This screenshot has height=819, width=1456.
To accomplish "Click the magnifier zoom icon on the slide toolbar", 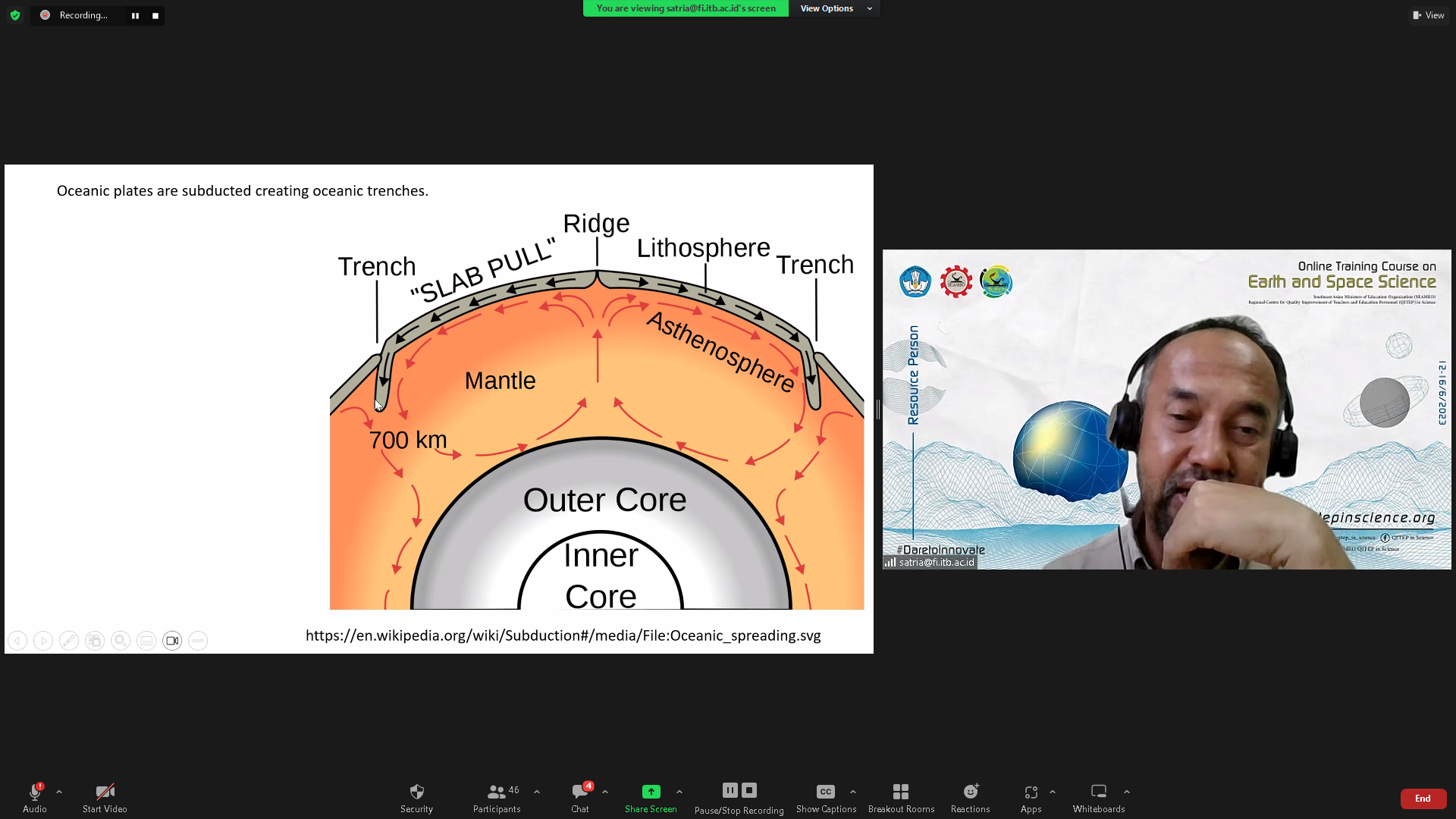I will pyautogui.click(x=121, y=641).
